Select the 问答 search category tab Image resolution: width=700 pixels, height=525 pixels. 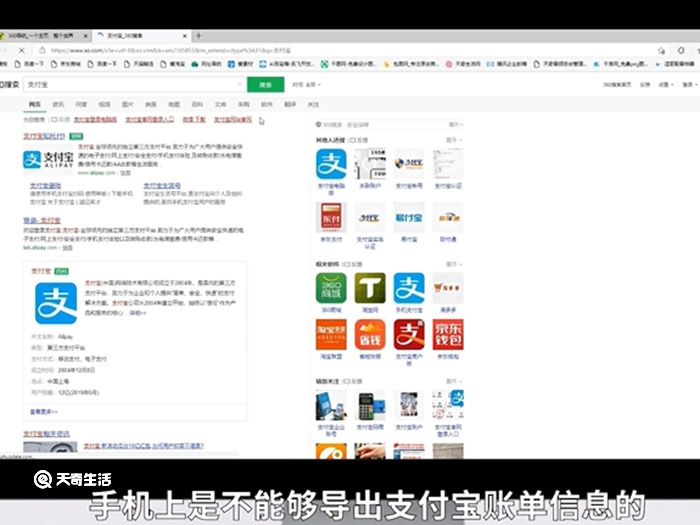click(81, 104)
